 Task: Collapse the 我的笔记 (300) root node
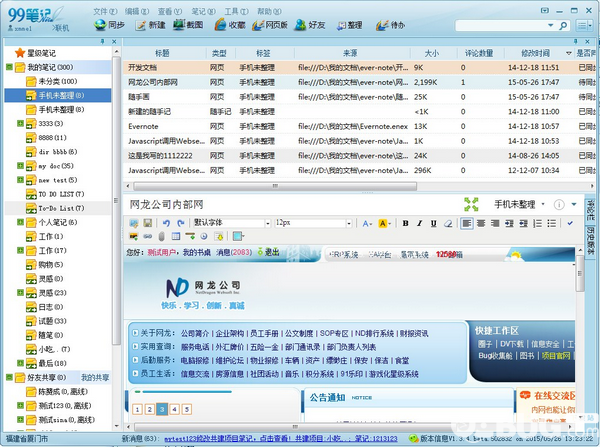pyautogui.click(x=9, y=67)
